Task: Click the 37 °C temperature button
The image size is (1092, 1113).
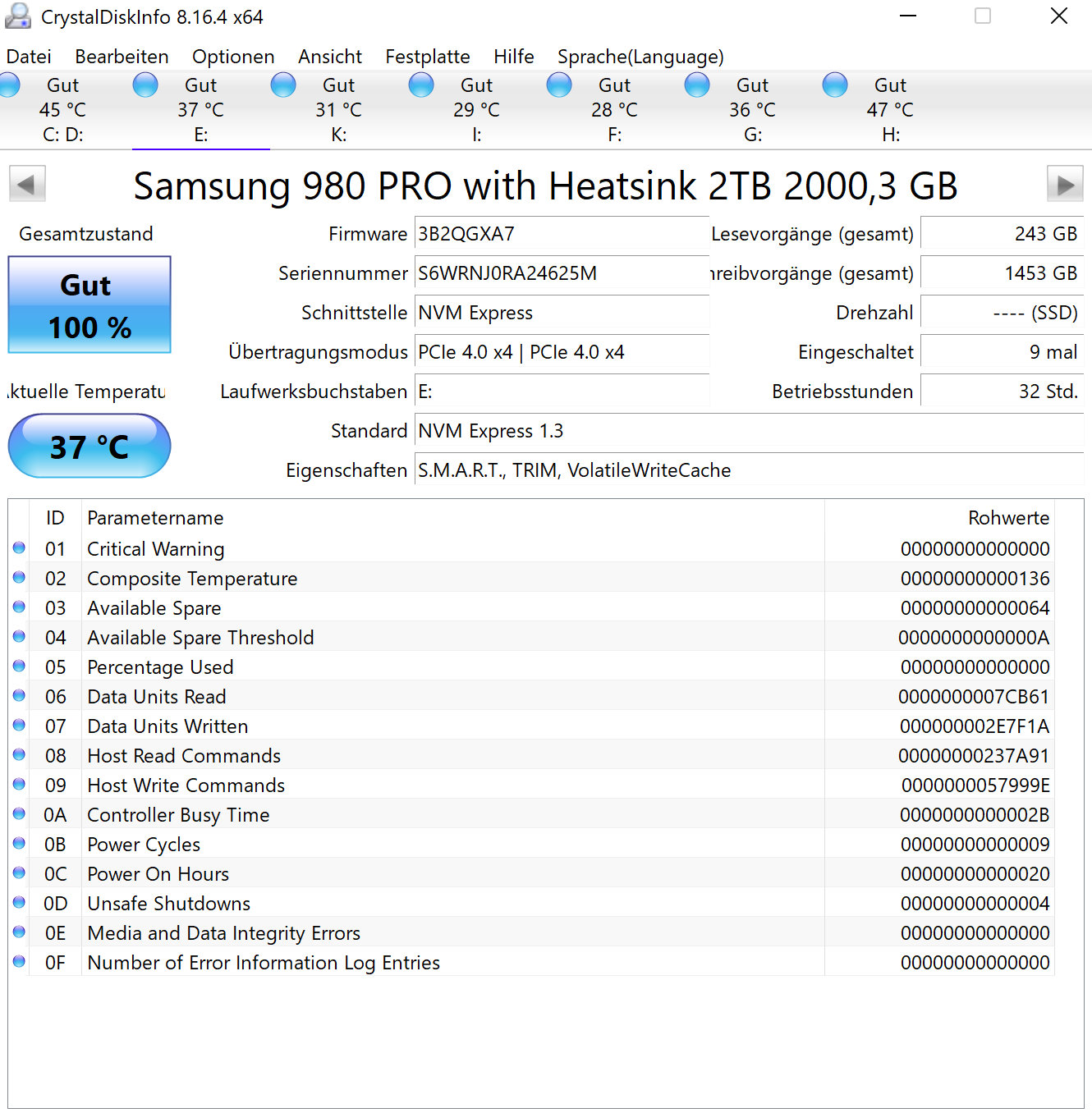Action: 89,446
